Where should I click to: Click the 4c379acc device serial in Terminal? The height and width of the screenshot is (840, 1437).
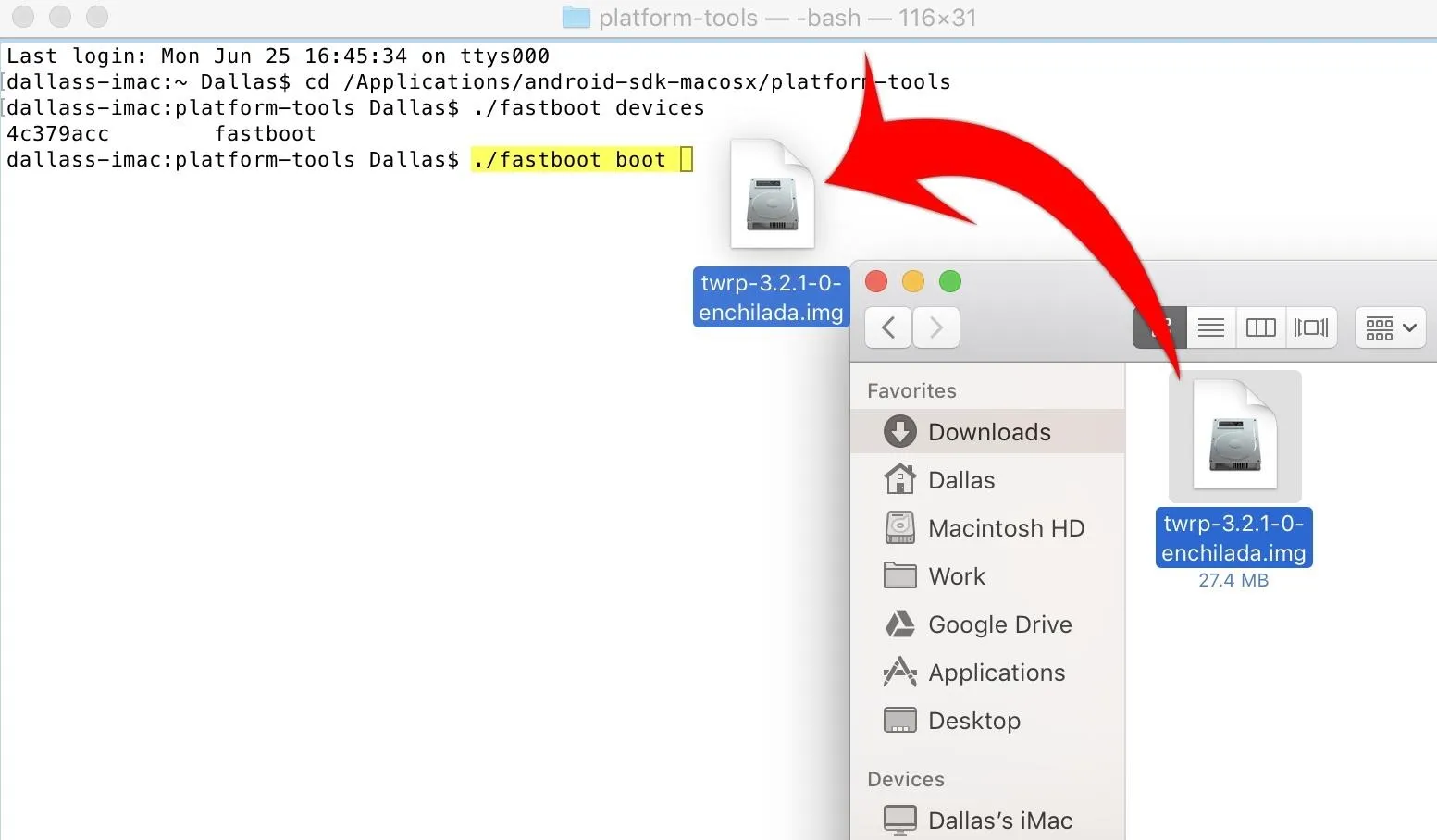point(57,133)
